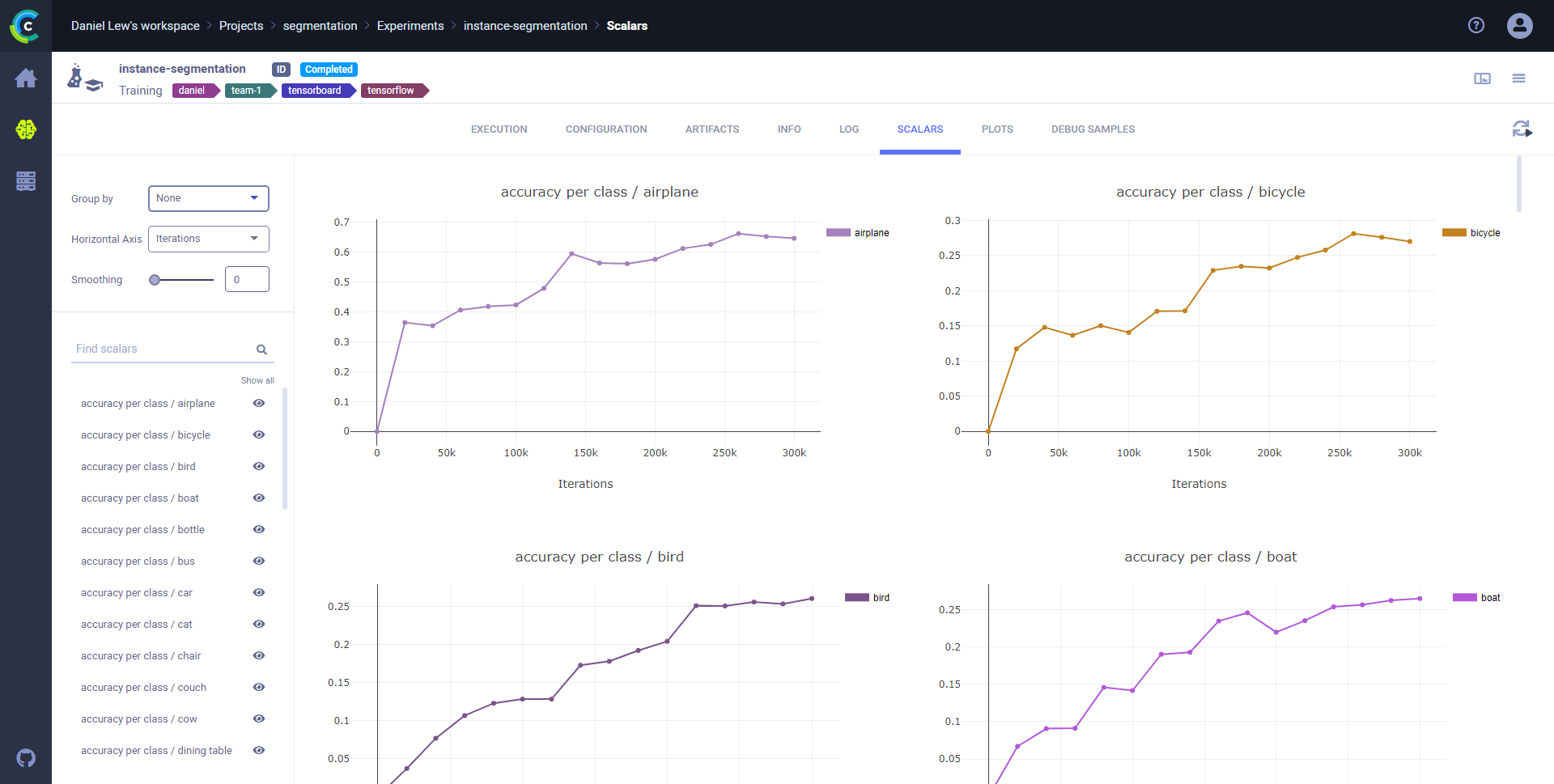Open the Group by dropdown
This screenshot has height=784, width=1554.
[x=208, y=198]
